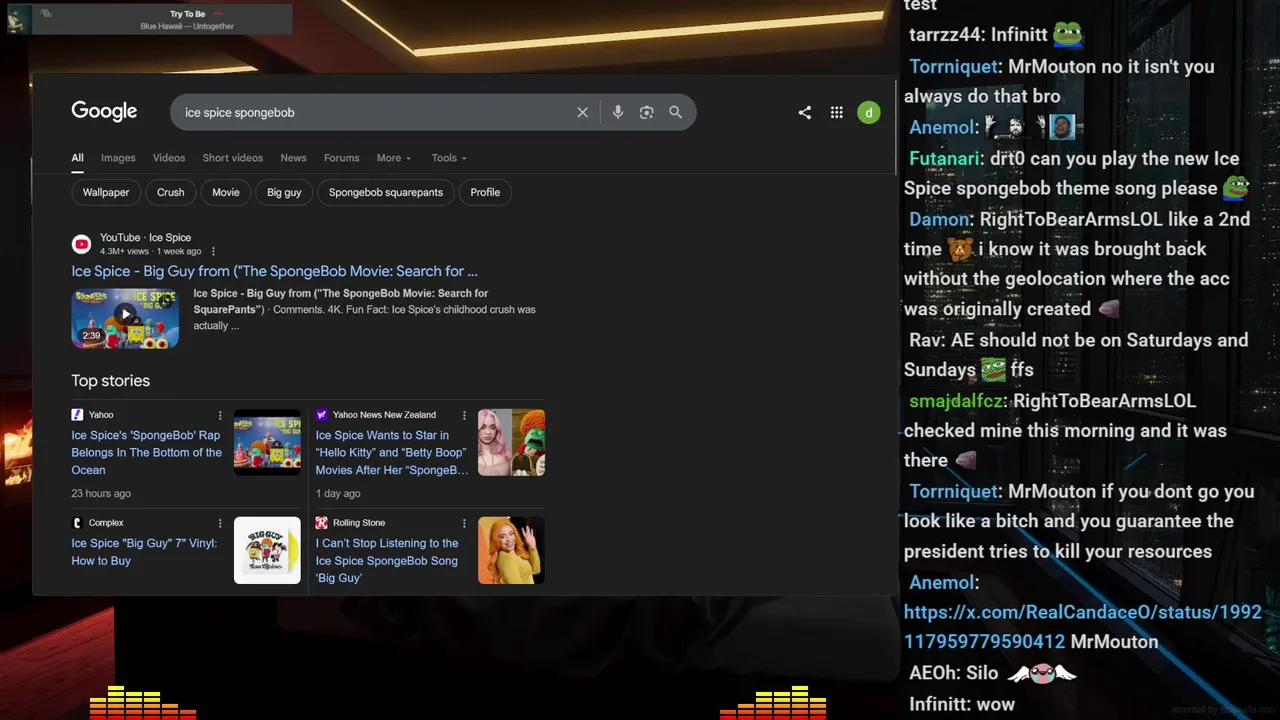The image size is (1280, 720).
Task: Open the x.com link posted by Anemol
Action: click(1082, 627)
